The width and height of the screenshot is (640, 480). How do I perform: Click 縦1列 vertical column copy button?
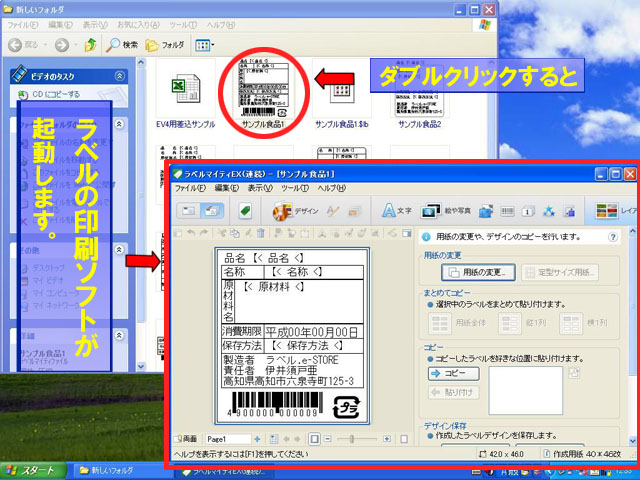[524, 323]
